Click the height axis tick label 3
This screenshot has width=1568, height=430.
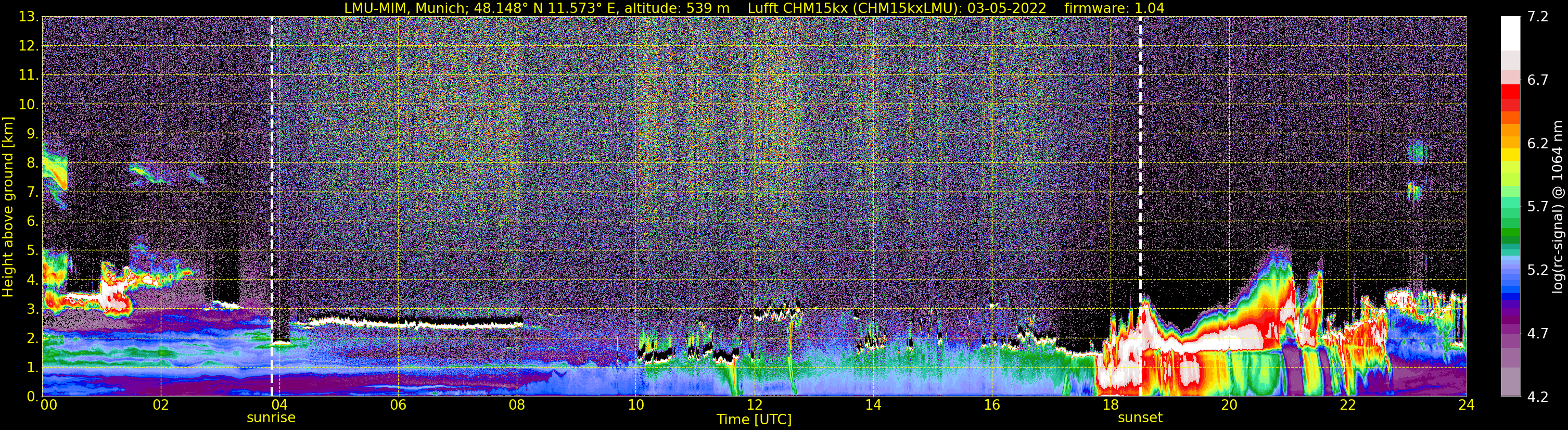32,309
